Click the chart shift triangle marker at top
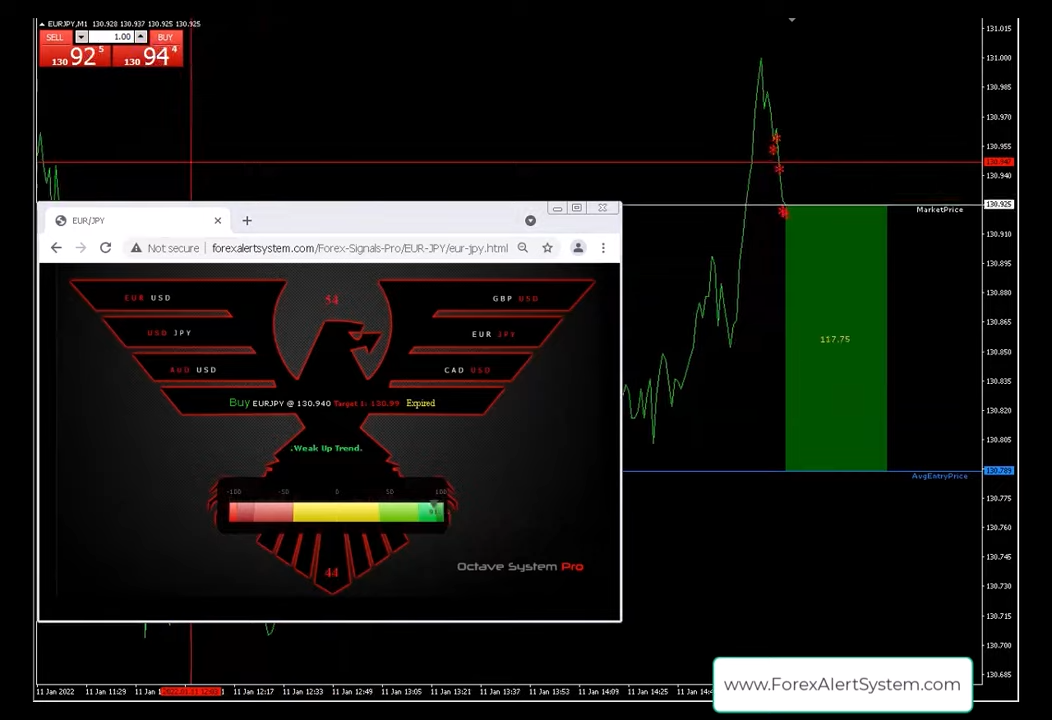Screen dimensions: 1052x720 click(792, 20)
